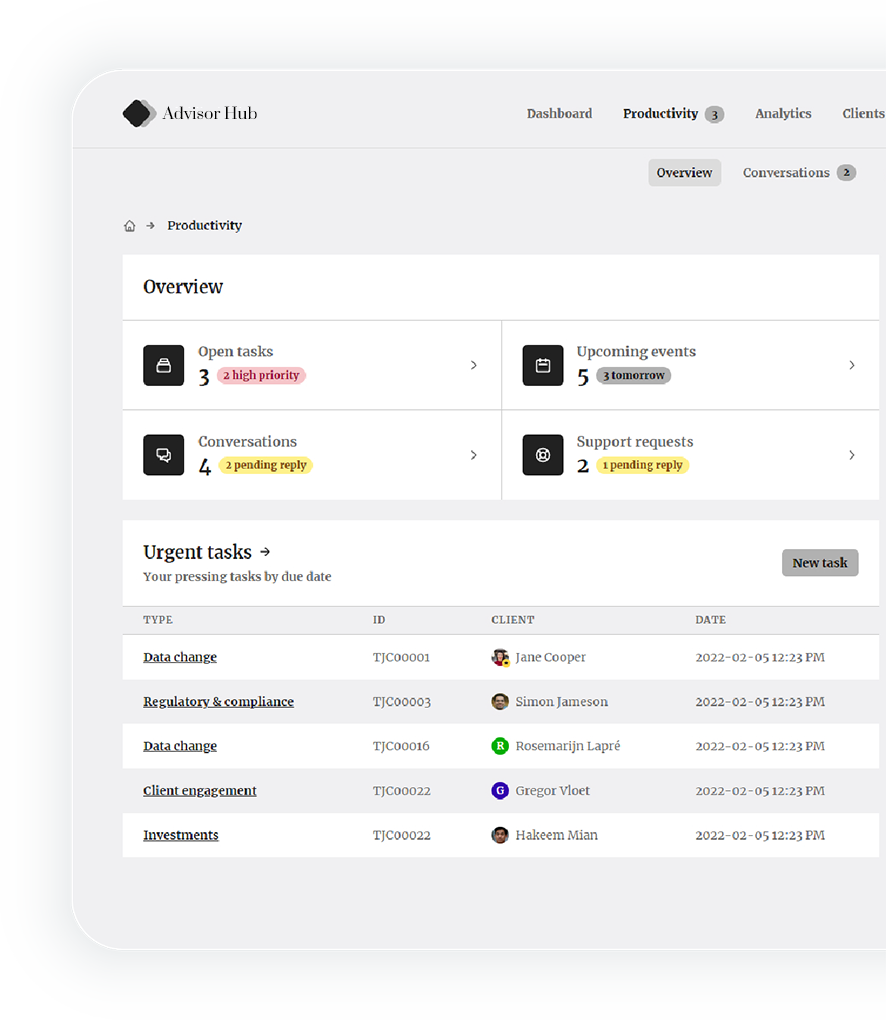Click the 2 high priority badge
886x1020 pixels.
(262, 376)
